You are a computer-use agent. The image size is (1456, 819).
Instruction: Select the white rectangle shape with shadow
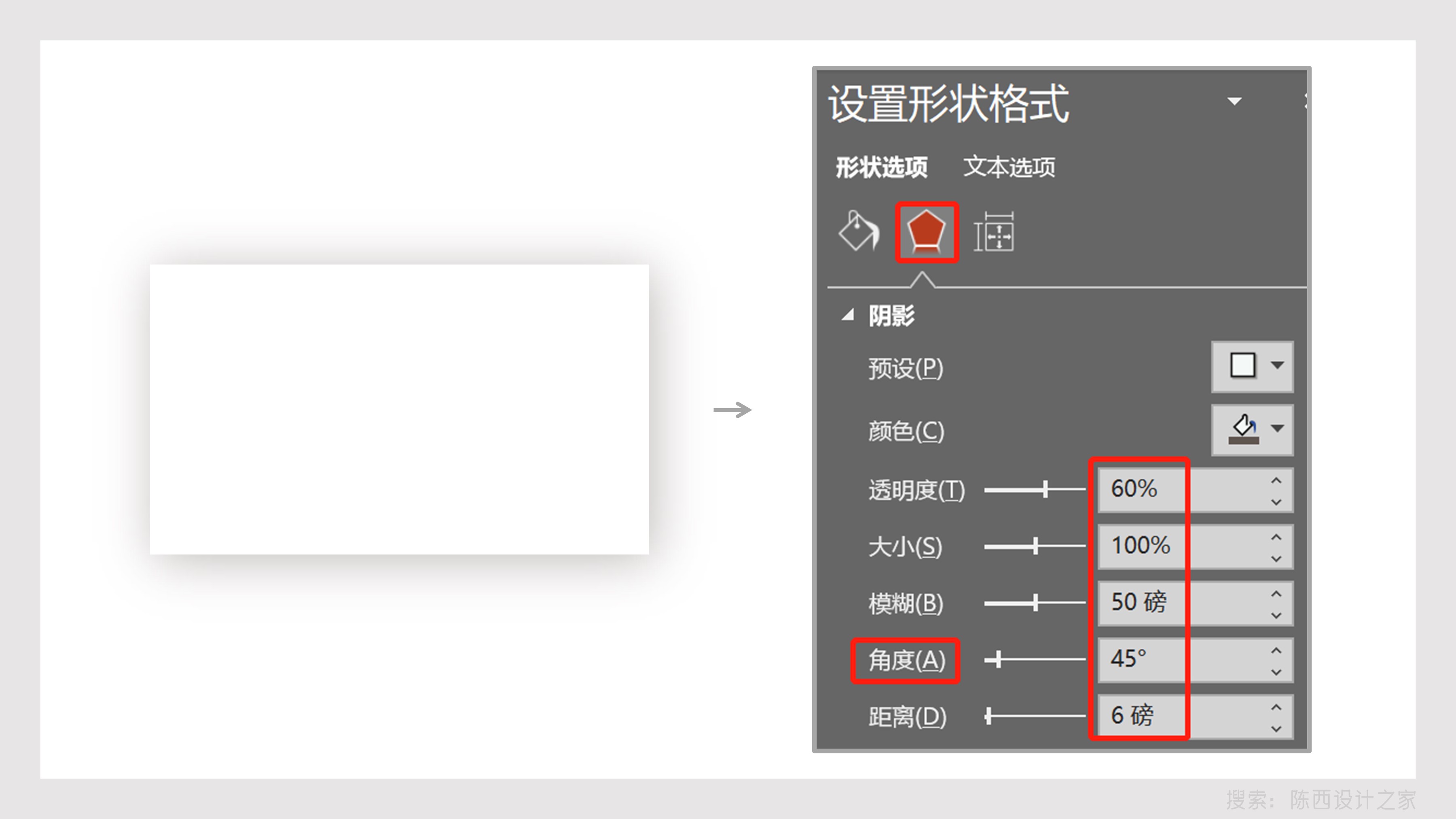click(x=399, y=409)
